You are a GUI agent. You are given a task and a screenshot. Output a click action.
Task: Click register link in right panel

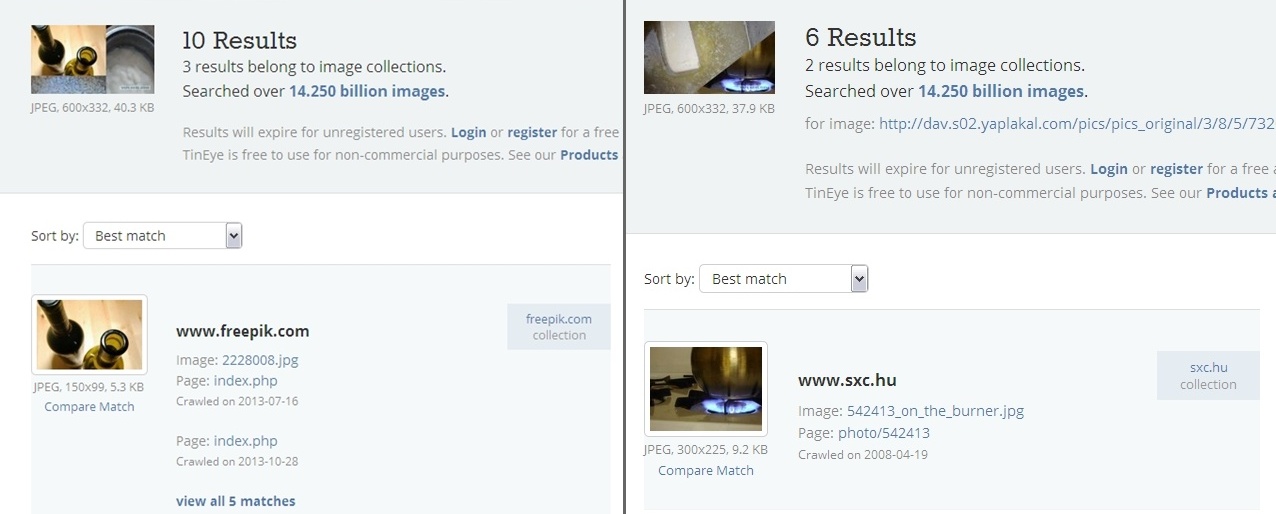coord(1176,169)
